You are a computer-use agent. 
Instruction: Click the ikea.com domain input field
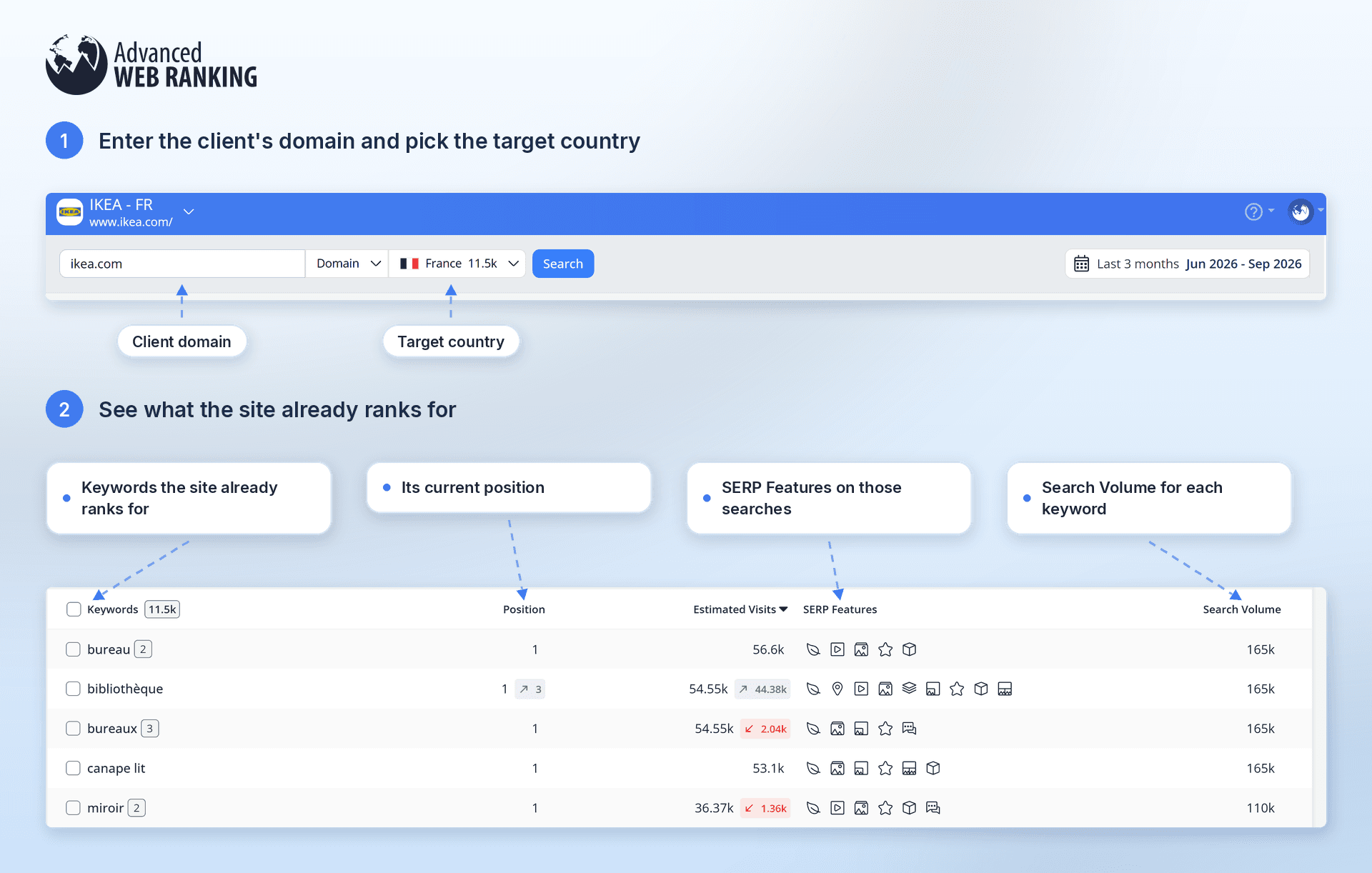(182, 264)
